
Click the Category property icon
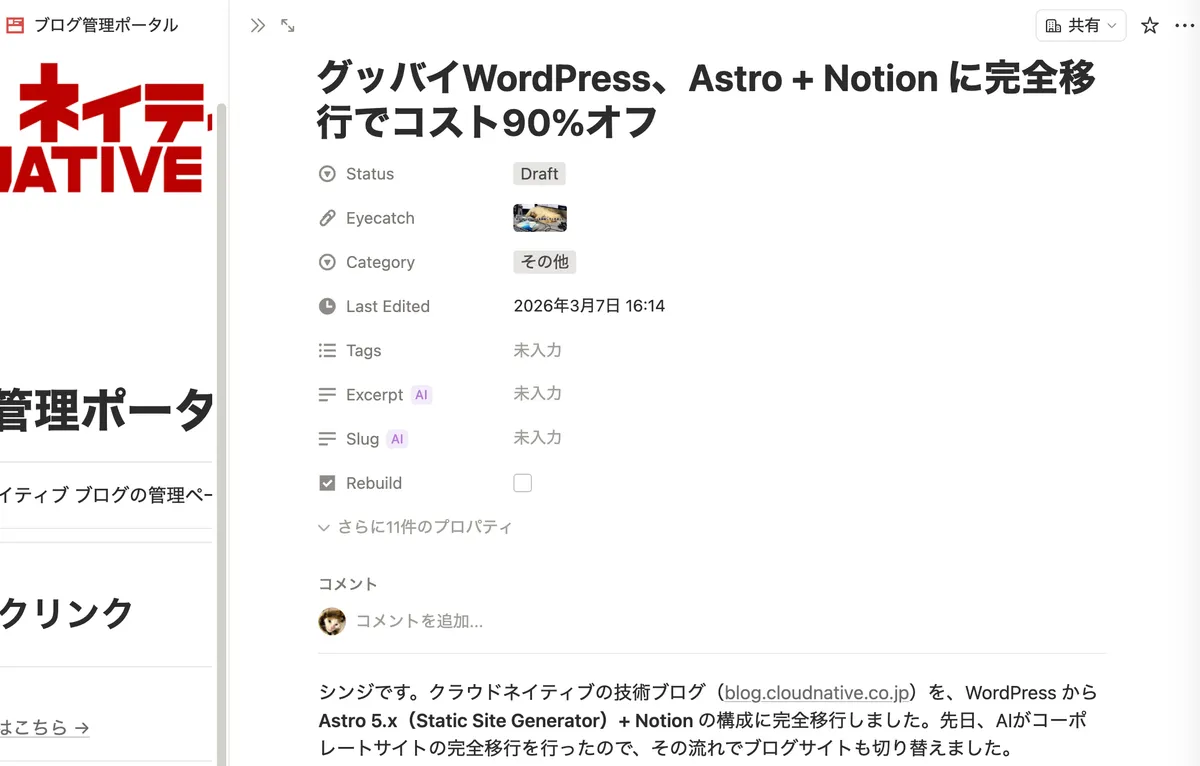[327, 262]
